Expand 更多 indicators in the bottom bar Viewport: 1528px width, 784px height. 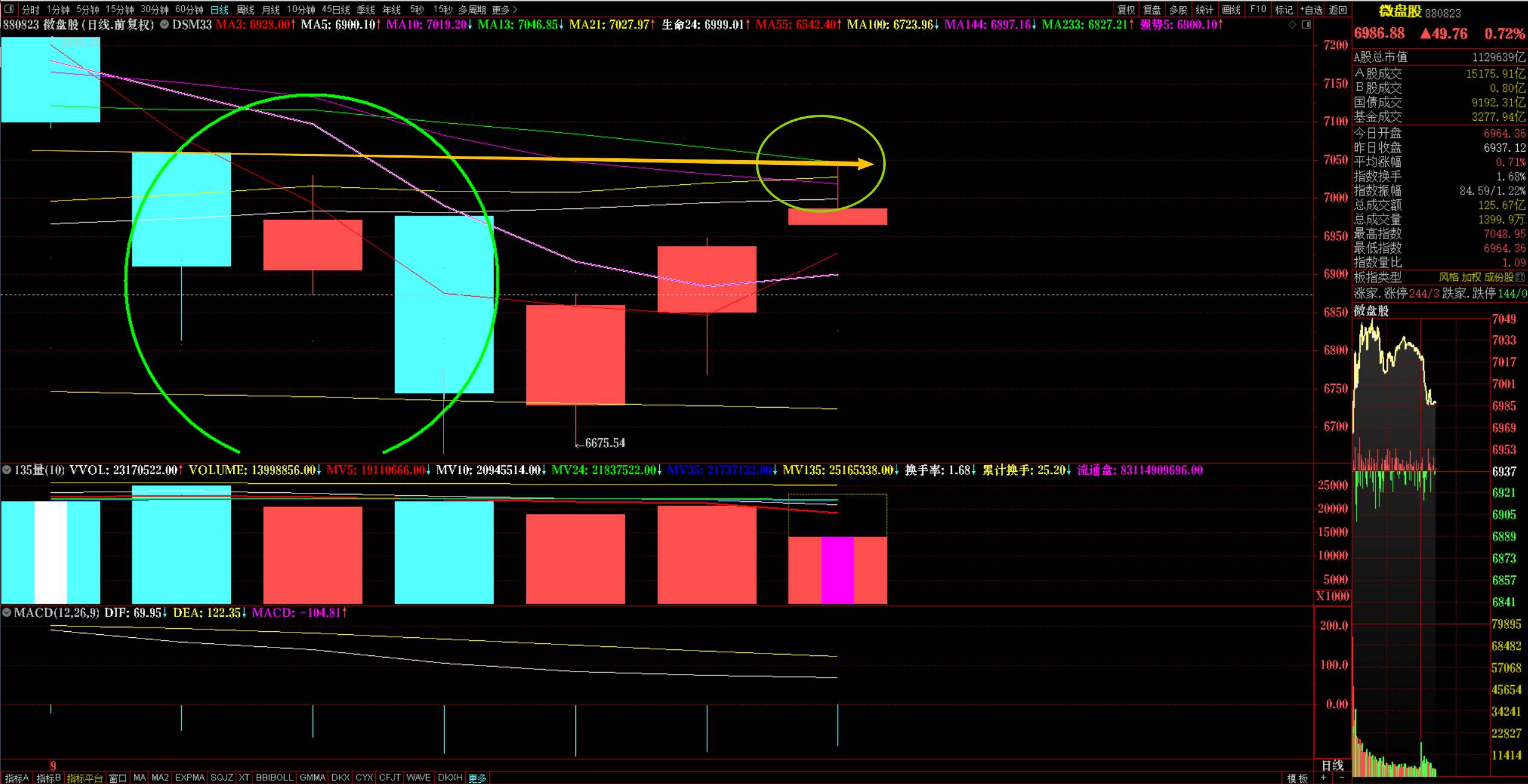point(477,778)
